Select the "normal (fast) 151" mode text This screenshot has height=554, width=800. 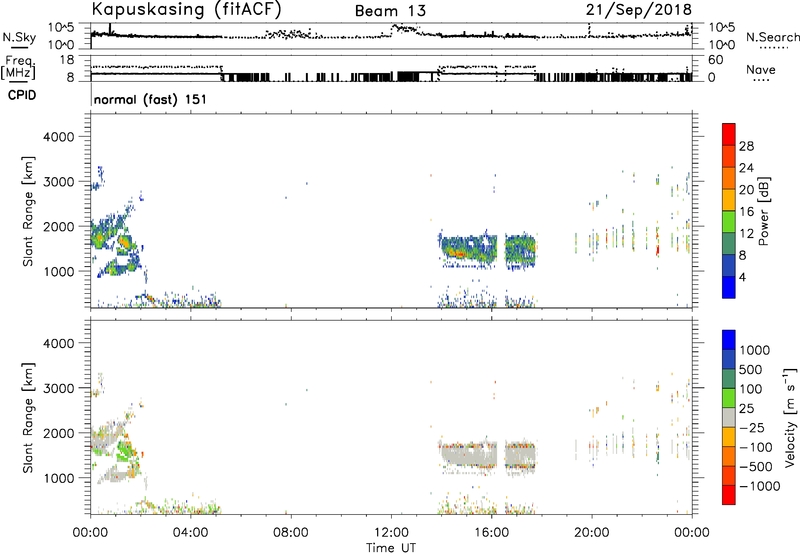tap(151, 99)
